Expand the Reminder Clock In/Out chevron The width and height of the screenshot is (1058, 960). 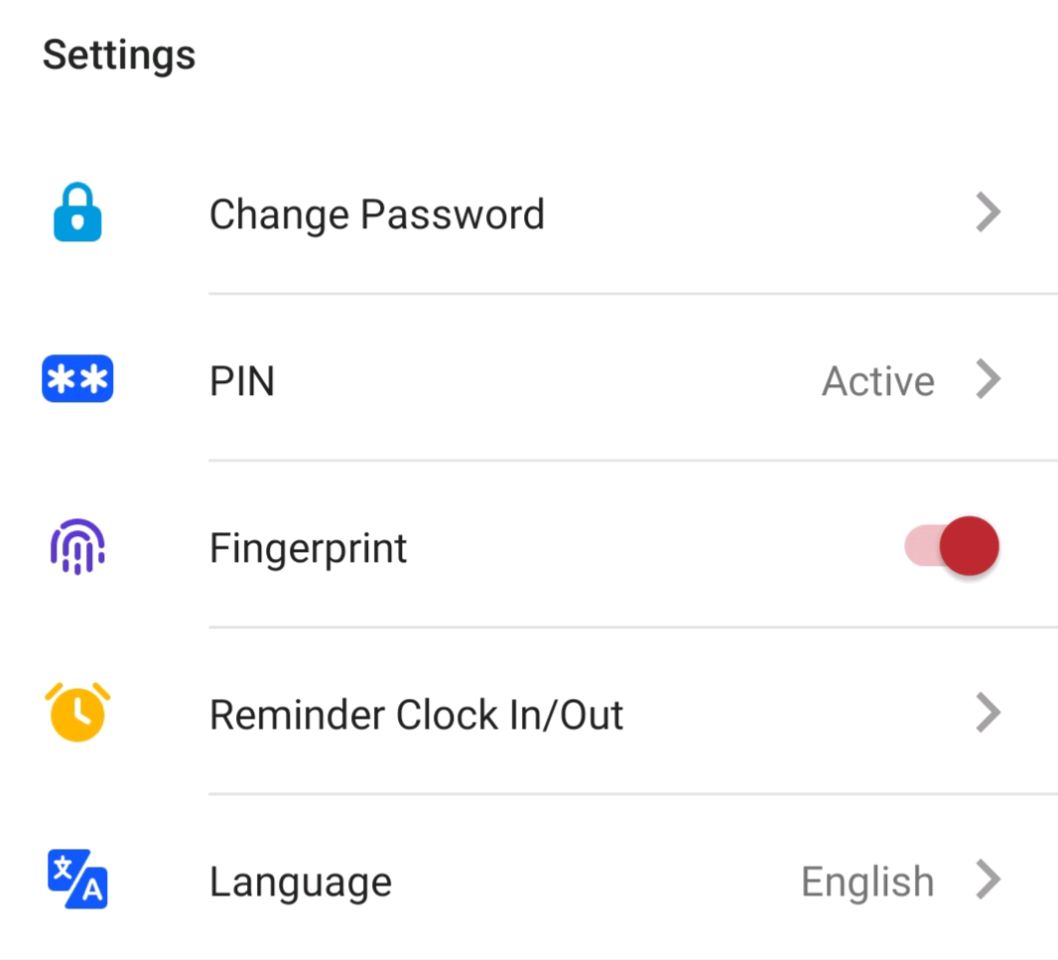coord(989,713)
